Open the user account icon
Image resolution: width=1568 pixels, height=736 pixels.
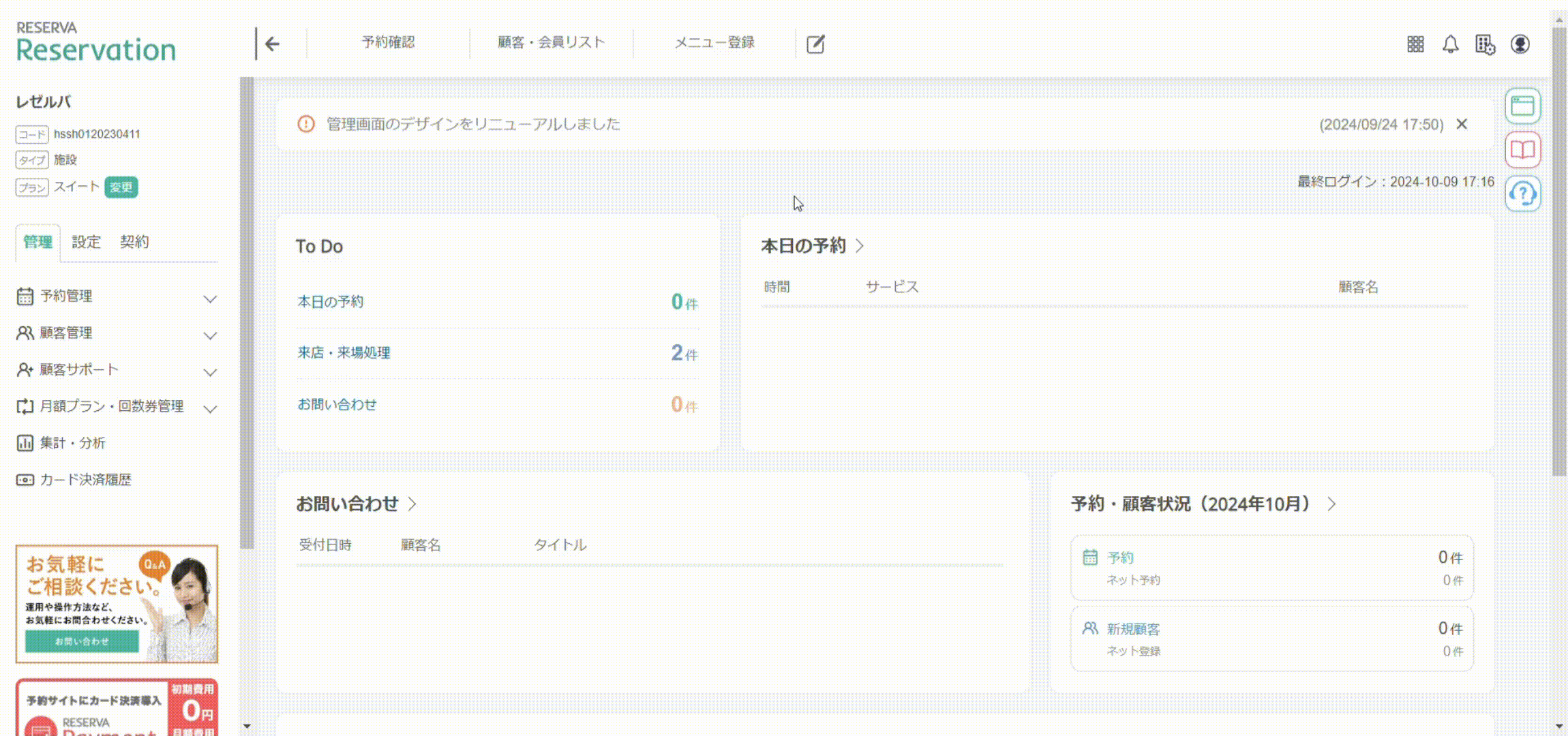pos(1520,44)
